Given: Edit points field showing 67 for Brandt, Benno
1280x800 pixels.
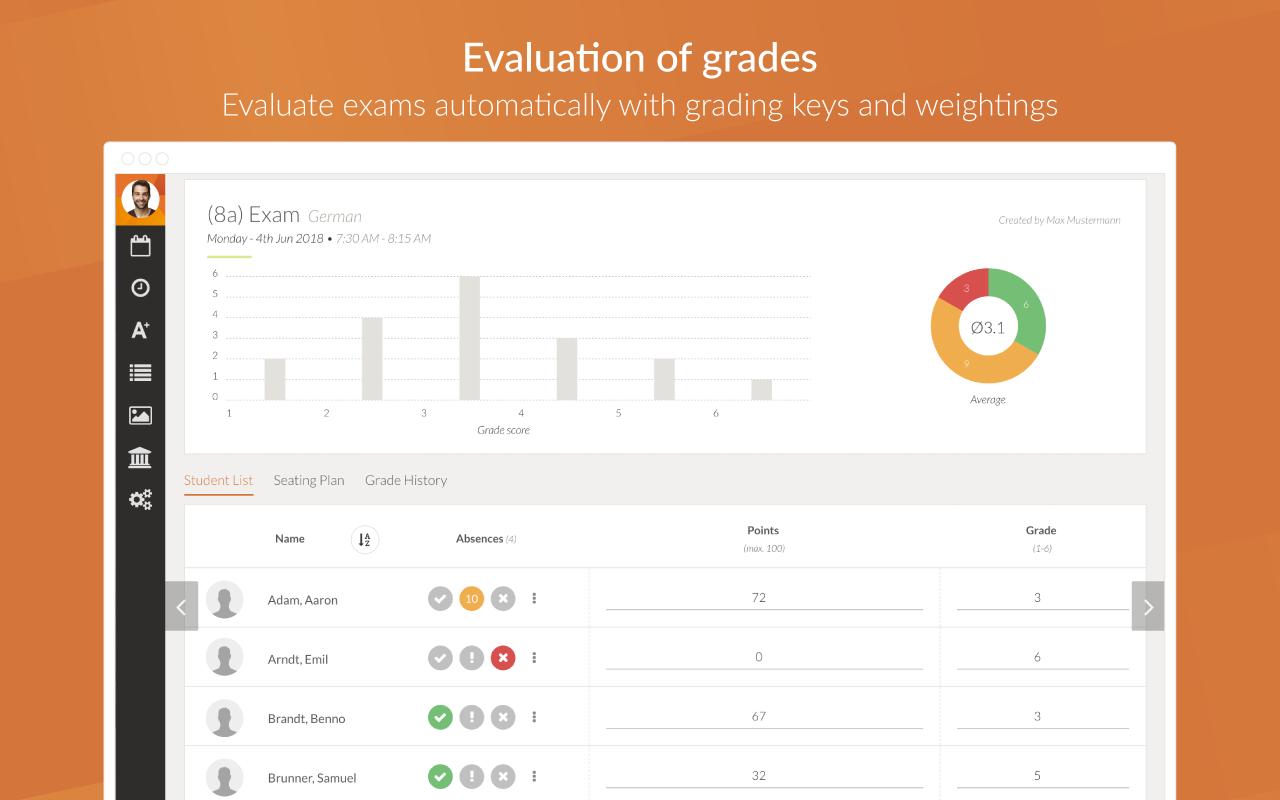Looking at the screenshot, I should [x=764, y=716].
